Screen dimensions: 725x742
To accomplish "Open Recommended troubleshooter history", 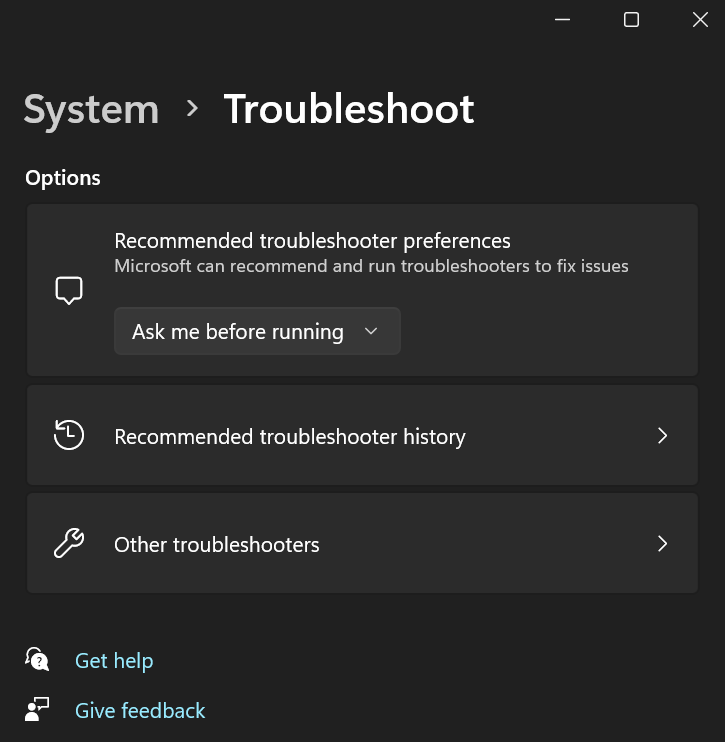I will [289, 436].
